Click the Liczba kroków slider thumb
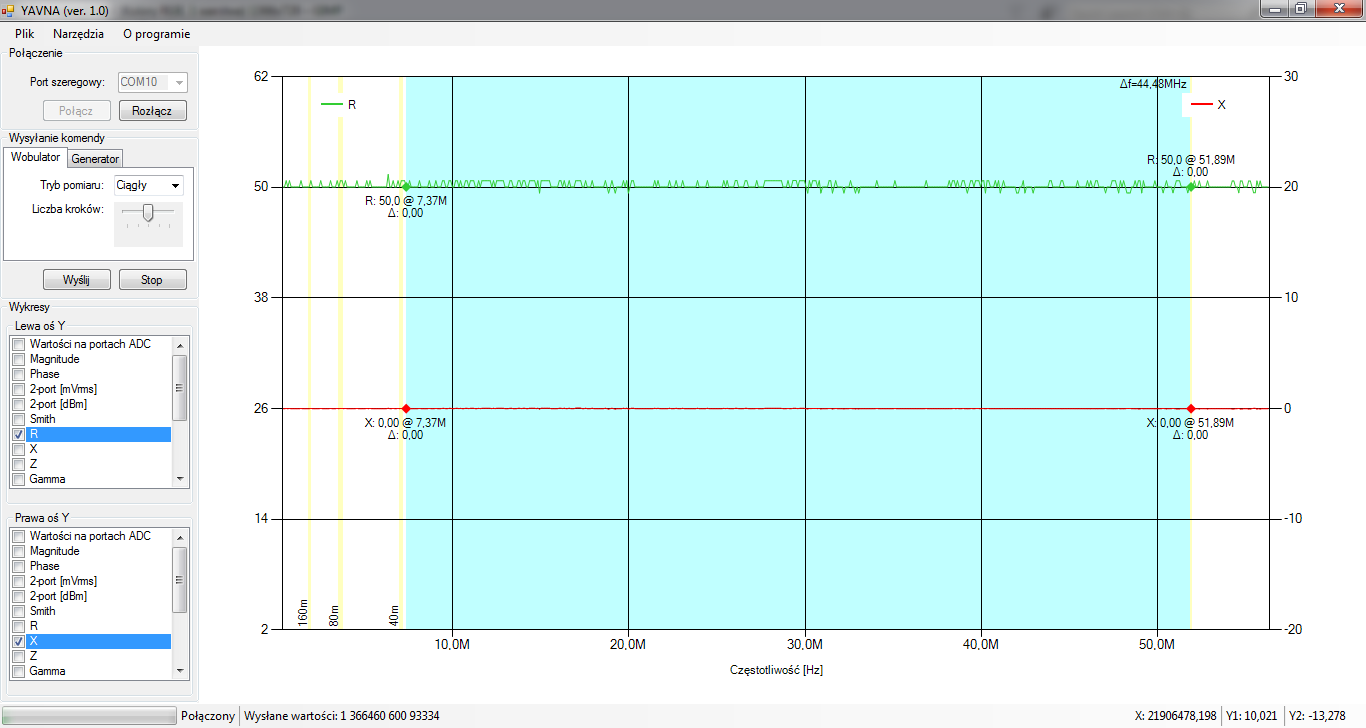 pyautogui.click(x=148, y=212)
